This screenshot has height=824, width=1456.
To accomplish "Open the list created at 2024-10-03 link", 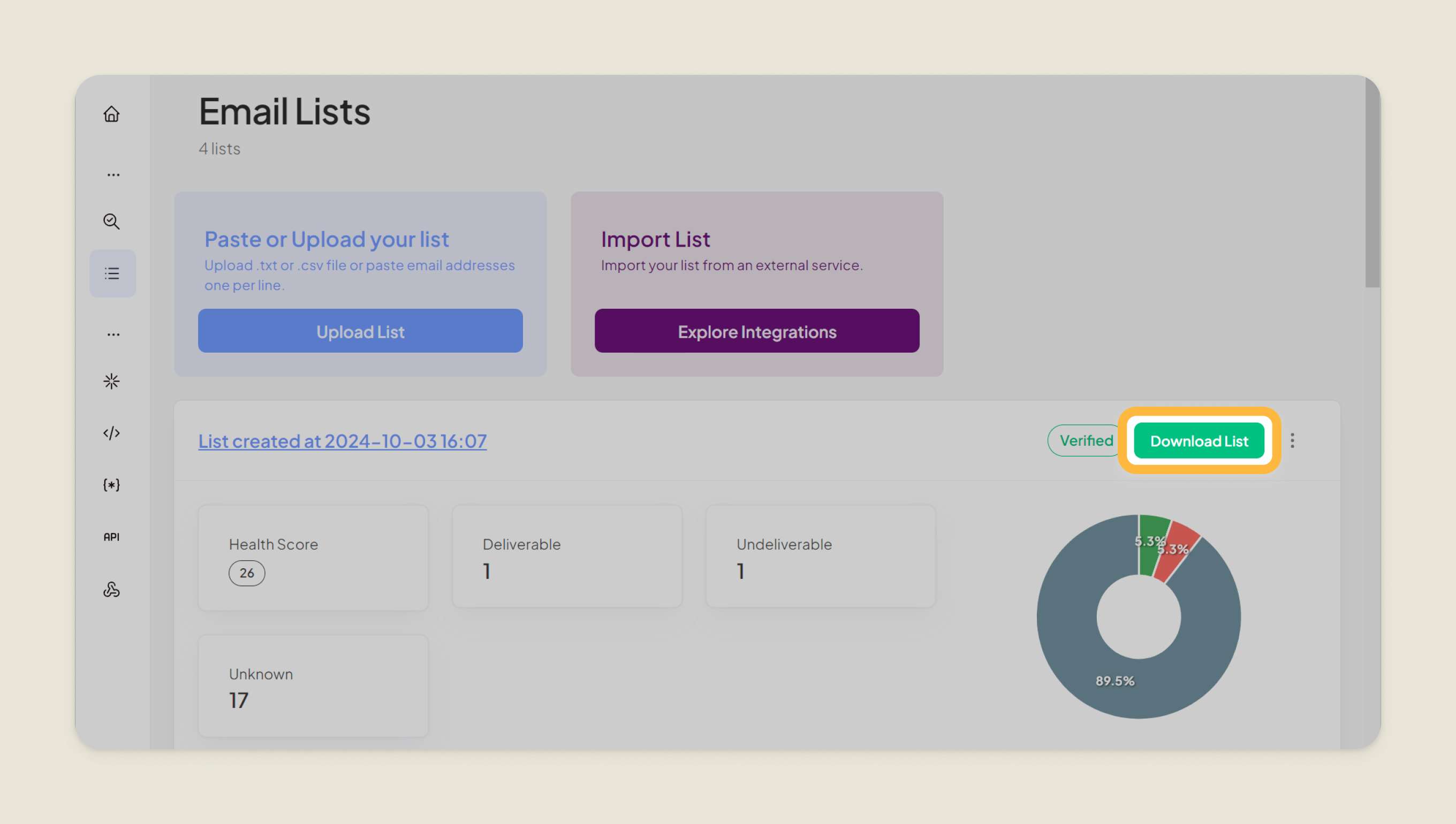I will 342,441.
